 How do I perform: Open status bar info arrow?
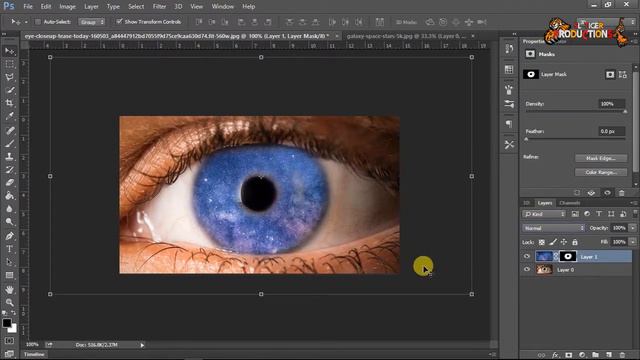142,345
